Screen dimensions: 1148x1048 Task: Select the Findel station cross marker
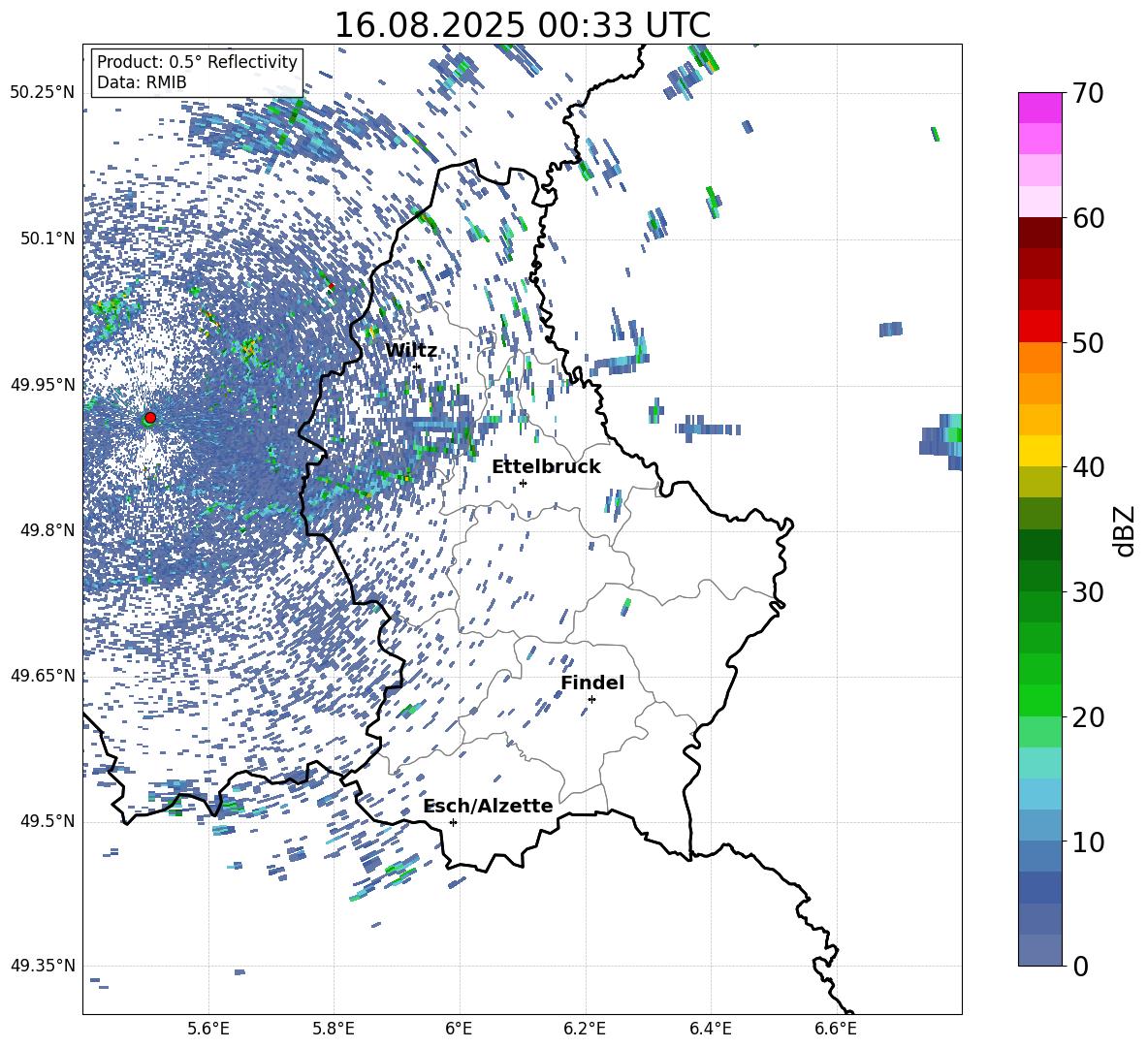click(x=591, y=700)
